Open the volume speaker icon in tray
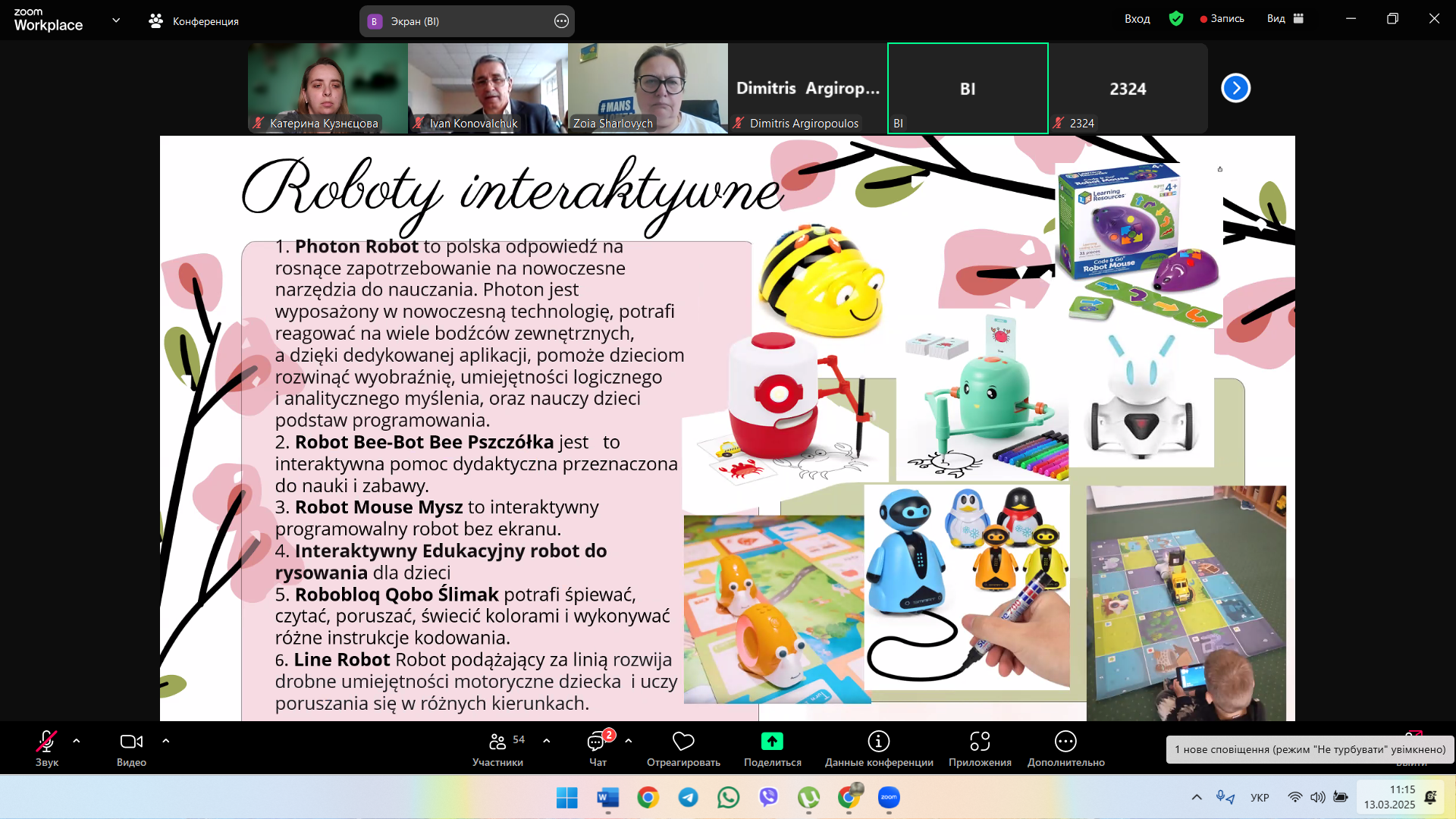 1318,798
